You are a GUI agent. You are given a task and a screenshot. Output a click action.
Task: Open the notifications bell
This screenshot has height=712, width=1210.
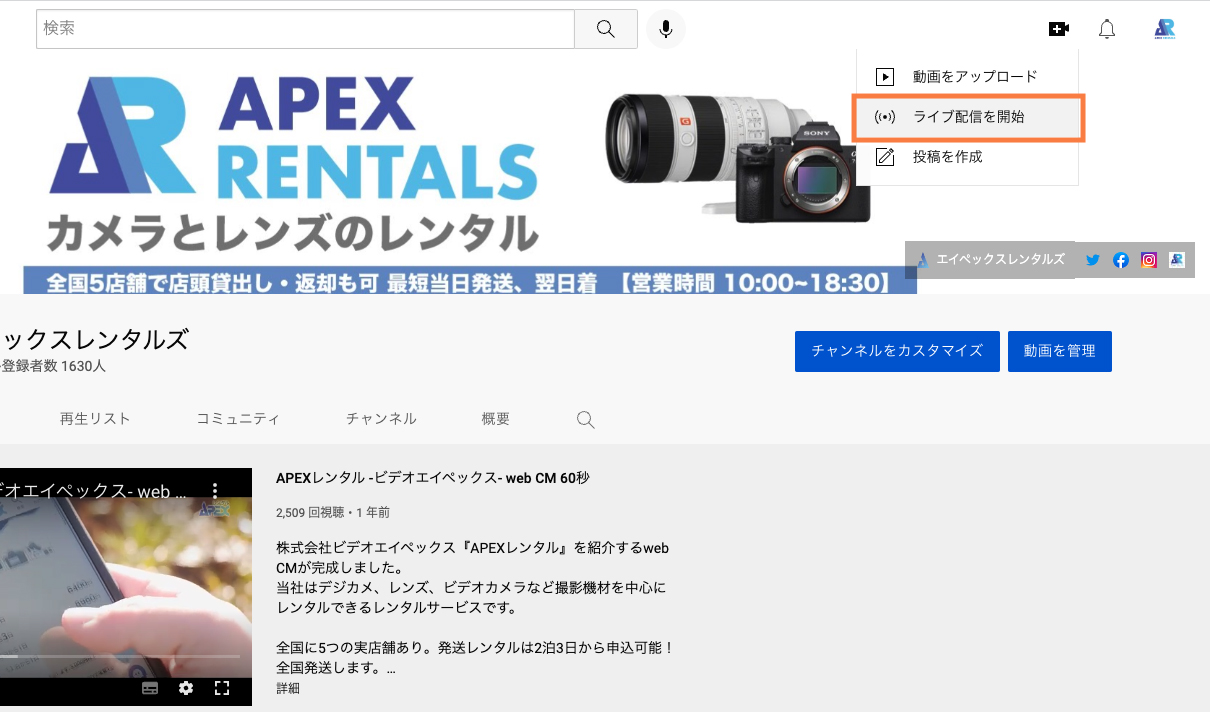[x=1107, y=28]
